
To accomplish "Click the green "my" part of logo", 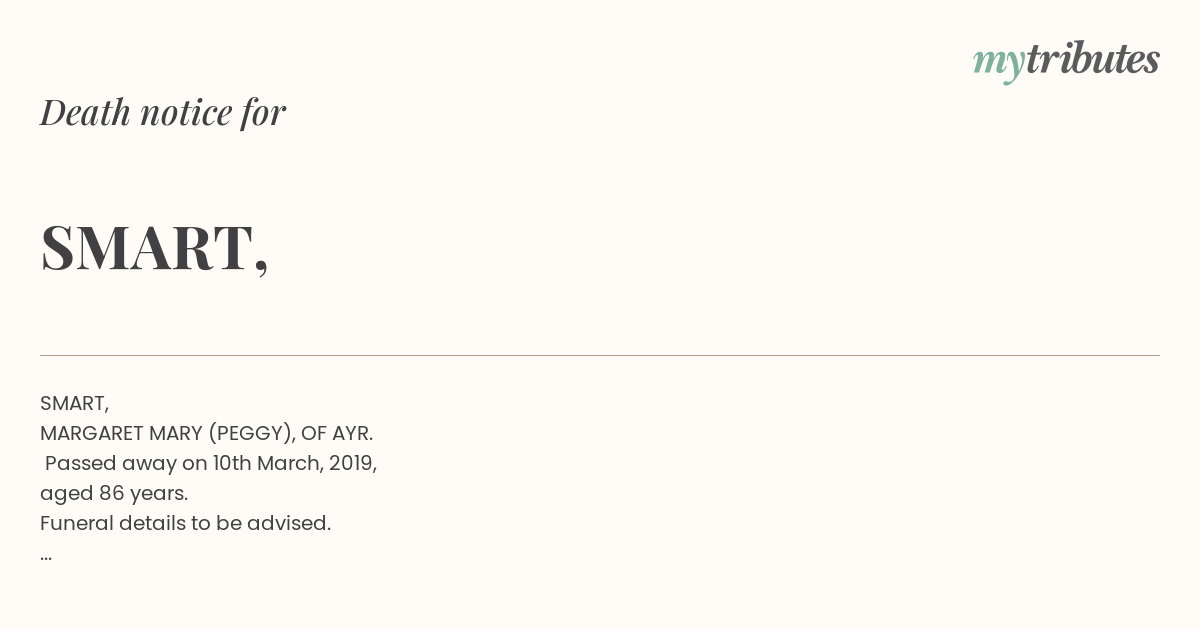I will (x=999, y=64).
